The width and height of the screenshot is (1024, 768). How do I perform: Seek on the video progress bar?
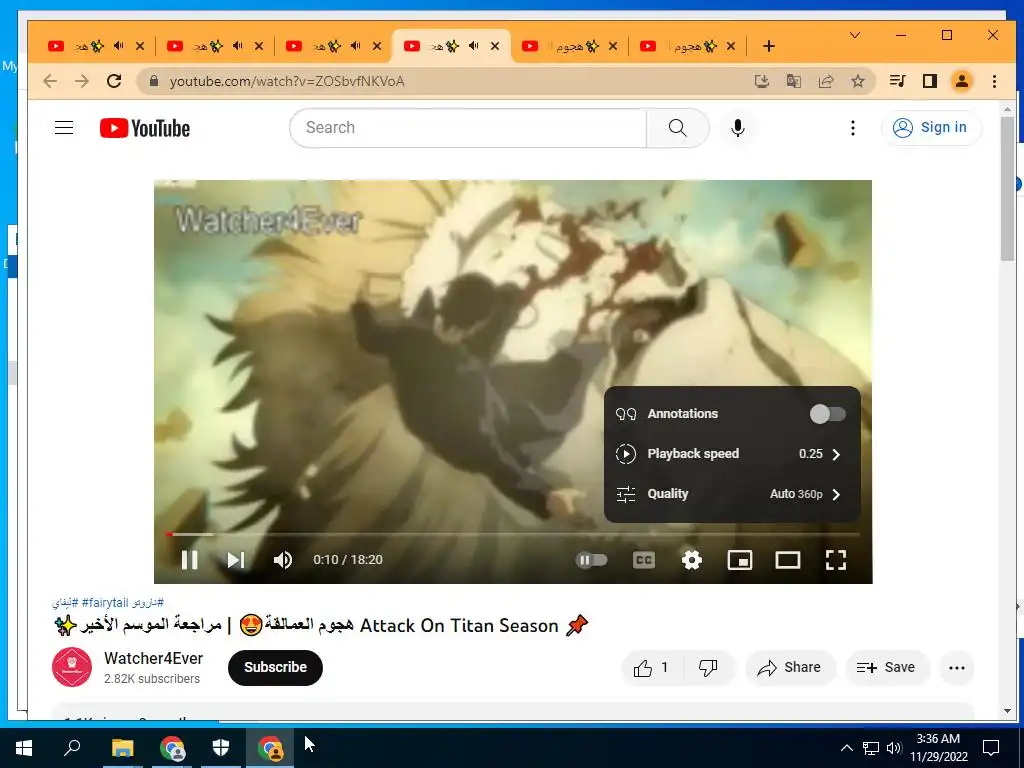tap(513, 534)
